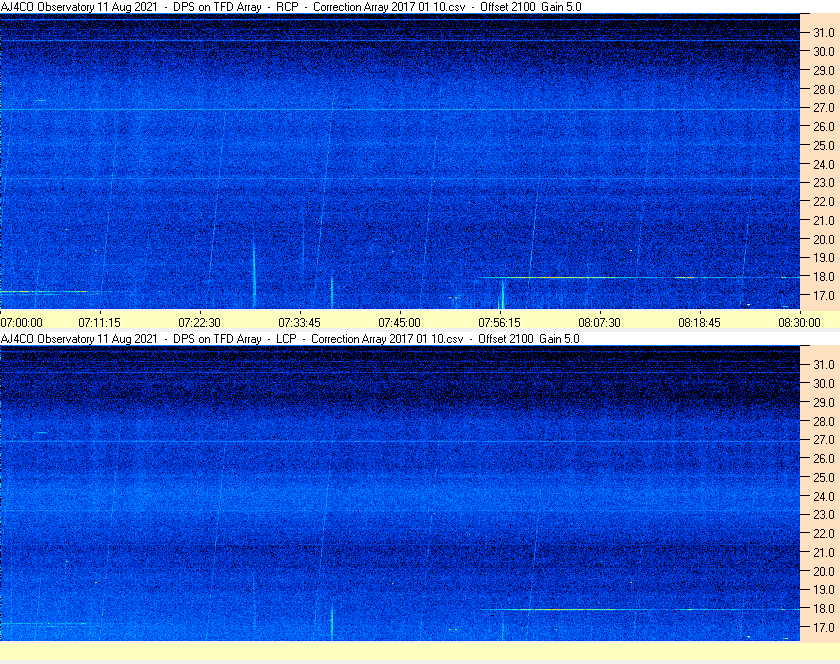This screenshot has height=664, width=840.
Task: Click 31.0 on the LCP frequency axis
Action: (824, 364)
